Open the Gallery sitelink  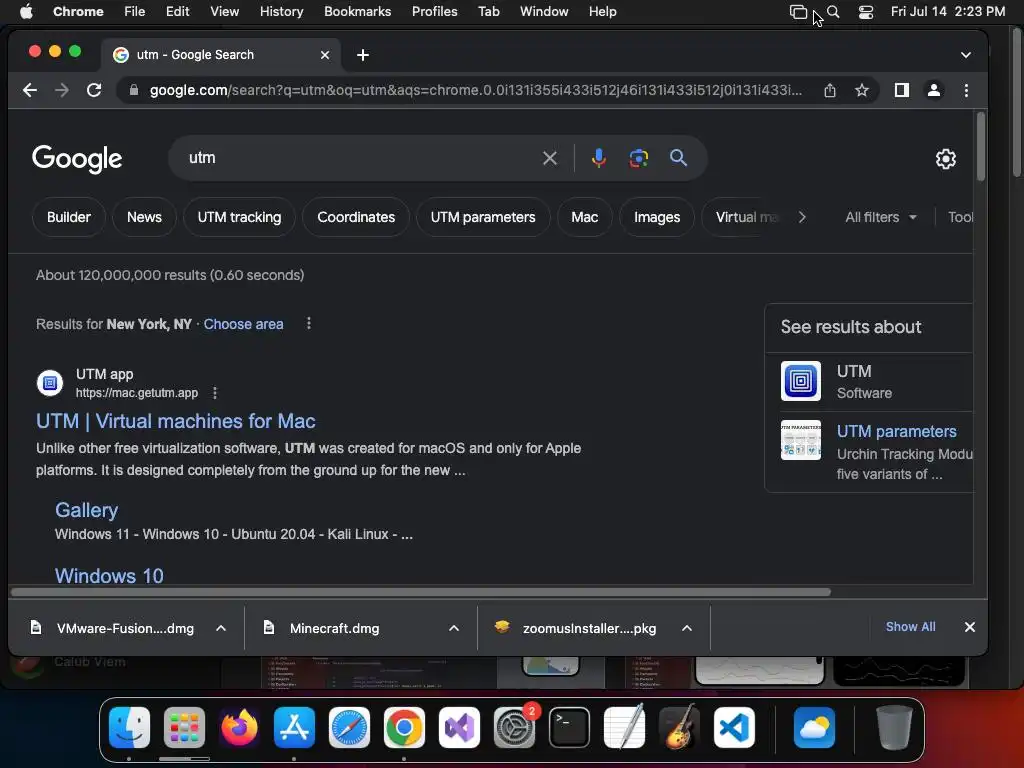coord(86,510)
